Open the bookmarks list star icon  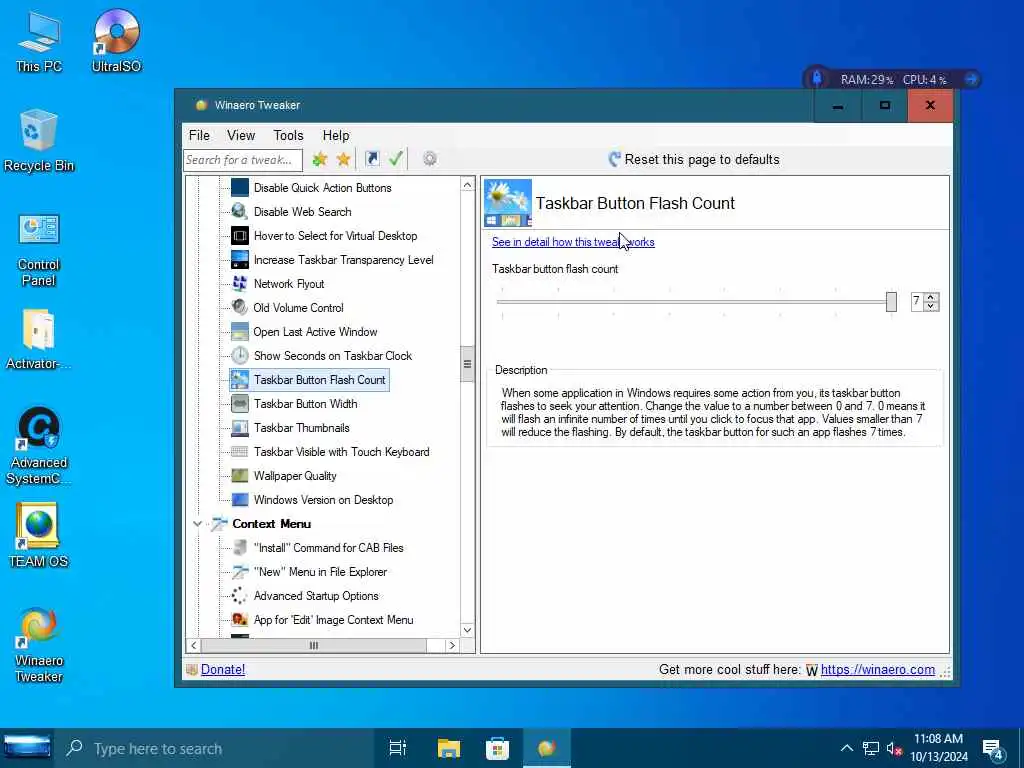tap(344, 159)
